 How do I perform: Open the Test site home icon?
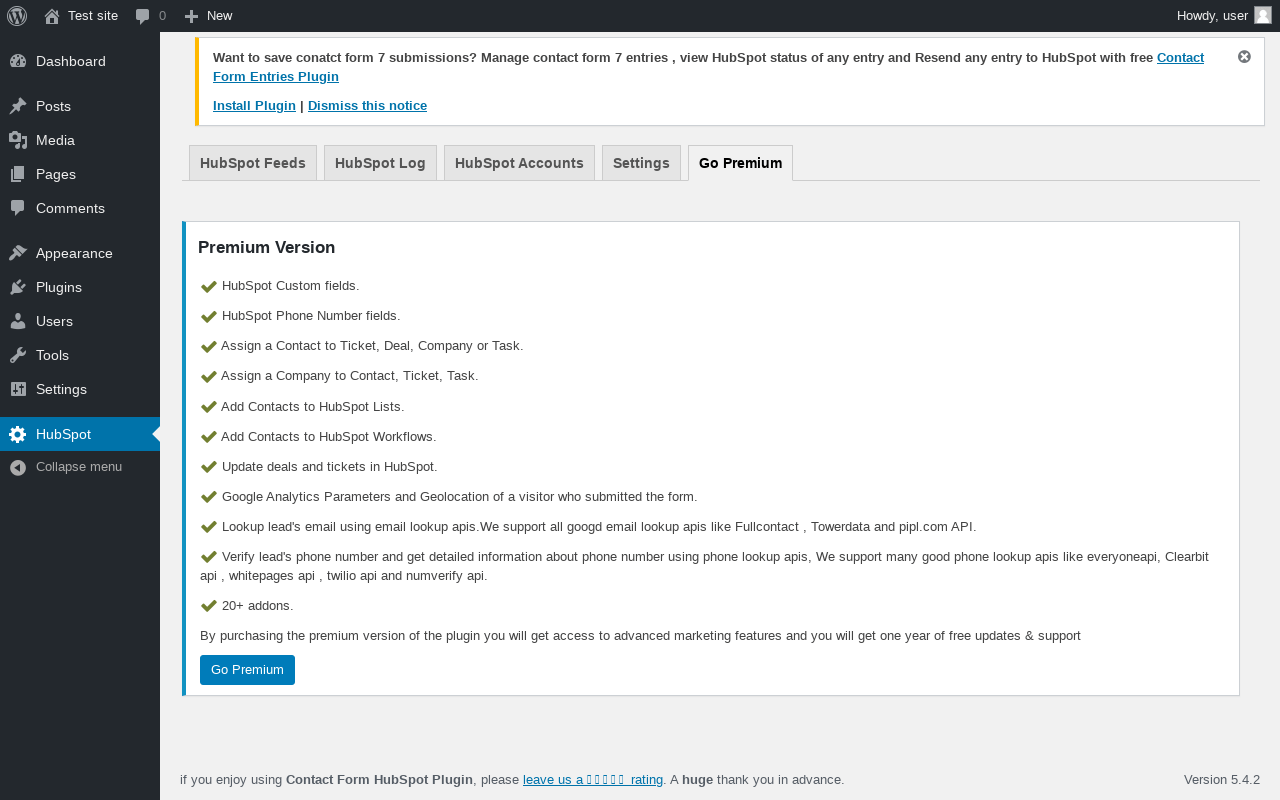pyautogui.click(x=52, y=16)
